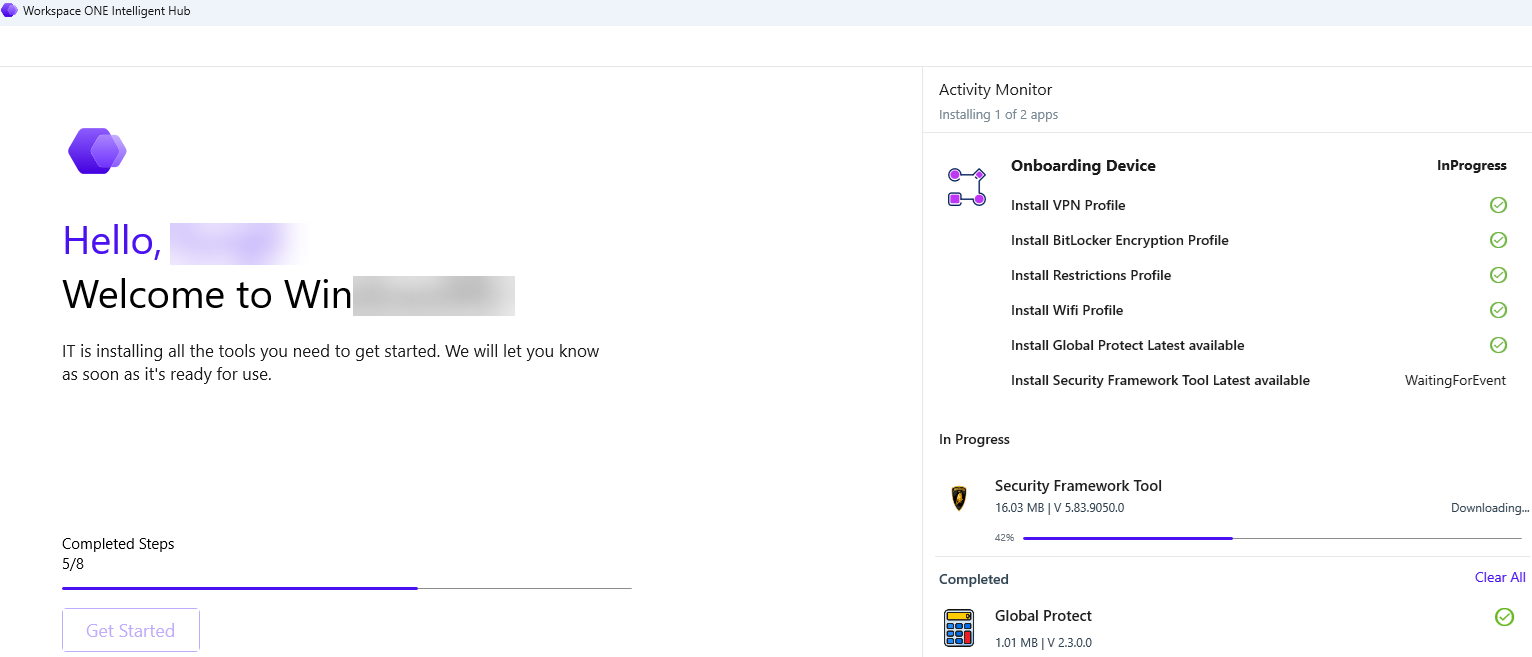
Task: Click the 5/8 step counter
Action: (x=73, y=564)
